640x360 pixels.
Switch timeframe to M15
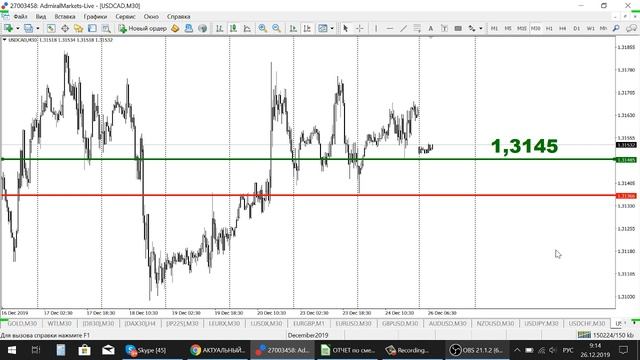coord(522,28)
